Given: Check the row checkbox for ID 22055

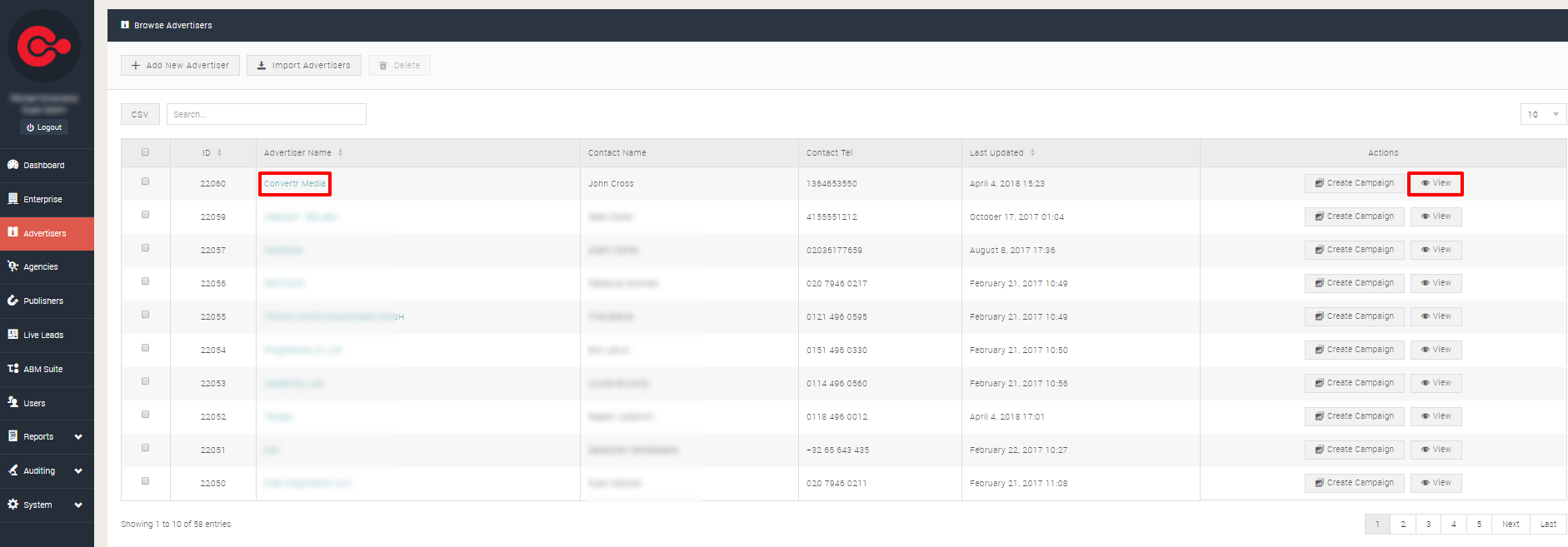Looking at the screenshot, I should pyautogui.click(x=146, y=315).
